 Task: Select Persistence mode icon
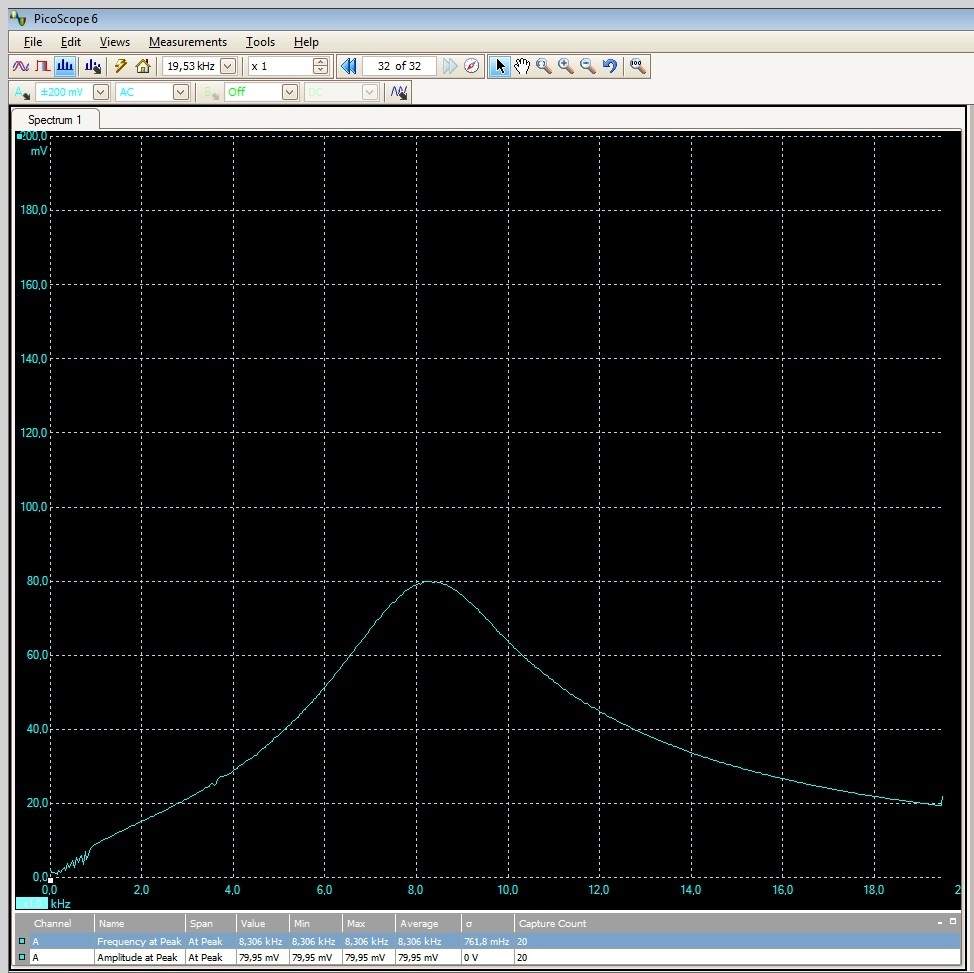(42, 66)
